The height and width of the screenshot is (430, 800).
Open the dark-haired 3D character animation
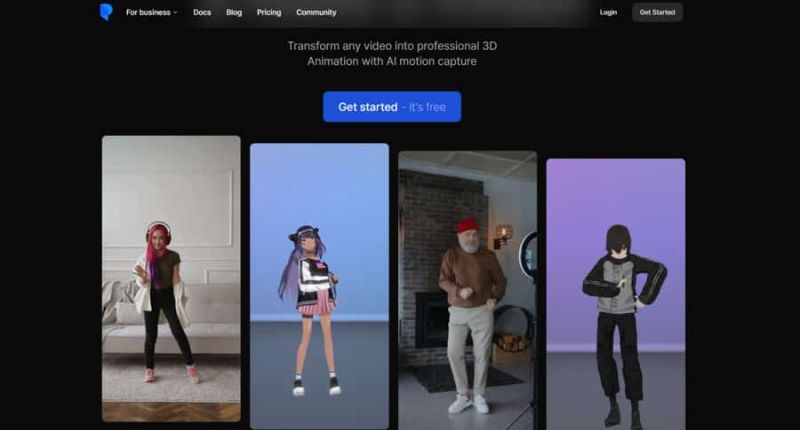click(x=615, y=293)
